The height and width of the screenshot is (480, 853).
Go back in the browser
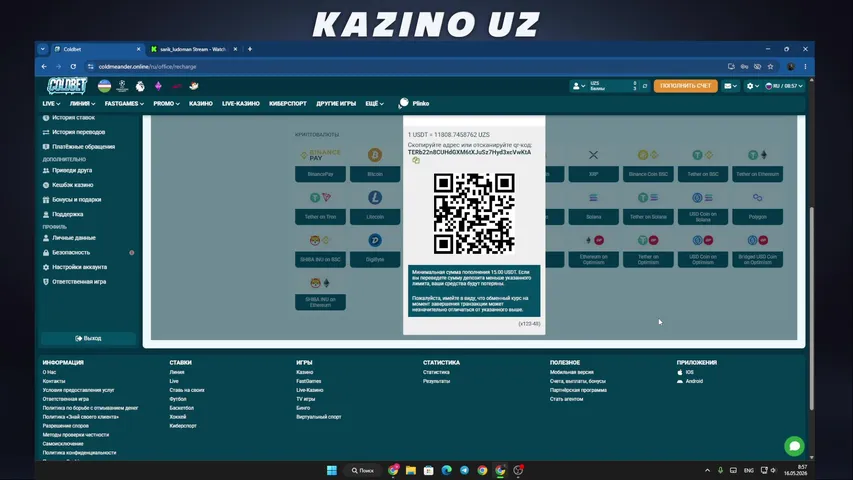[44, 66]
